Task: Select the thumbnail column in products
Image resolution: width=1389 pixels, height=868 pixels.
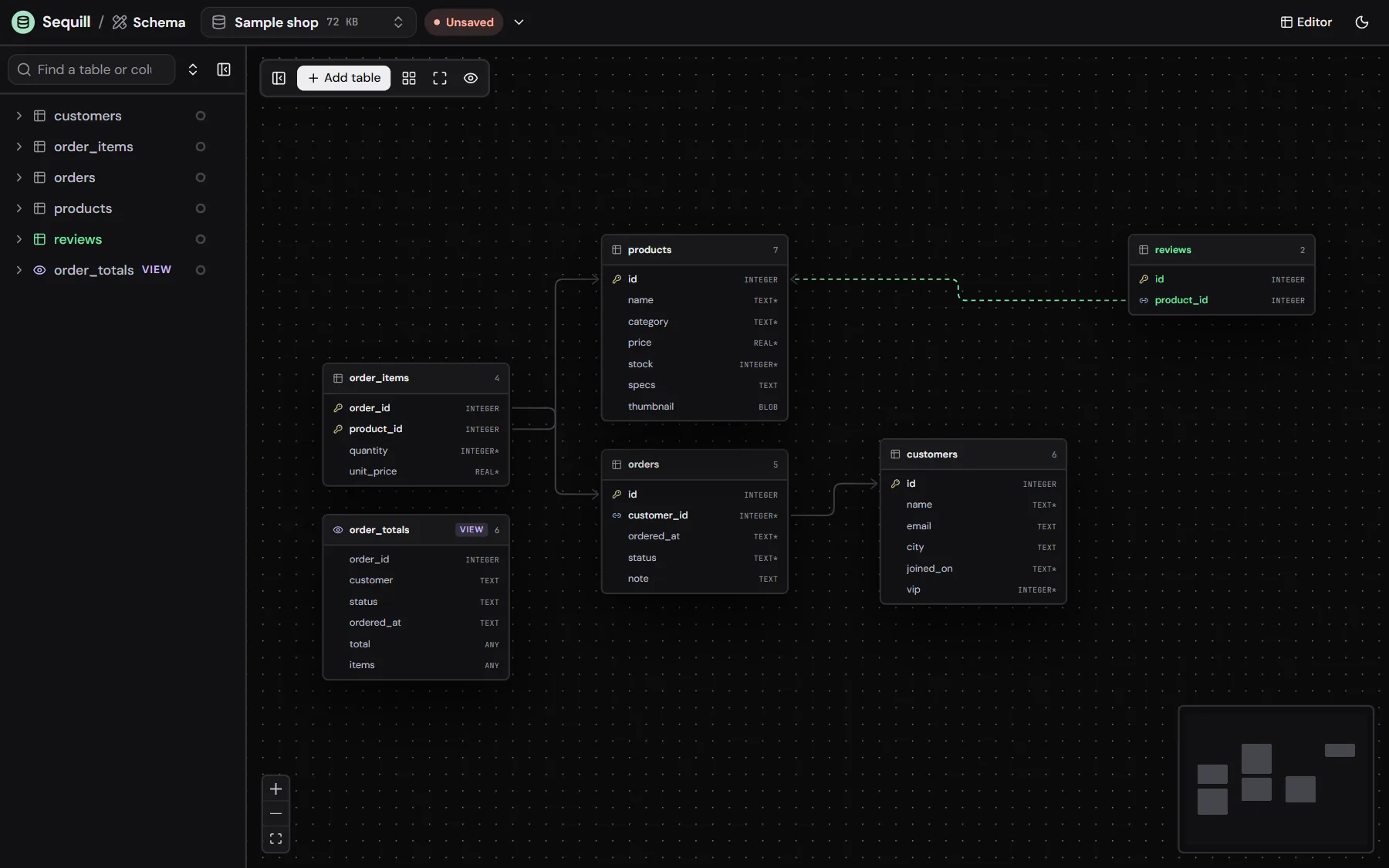Action: tap(694, 407)
